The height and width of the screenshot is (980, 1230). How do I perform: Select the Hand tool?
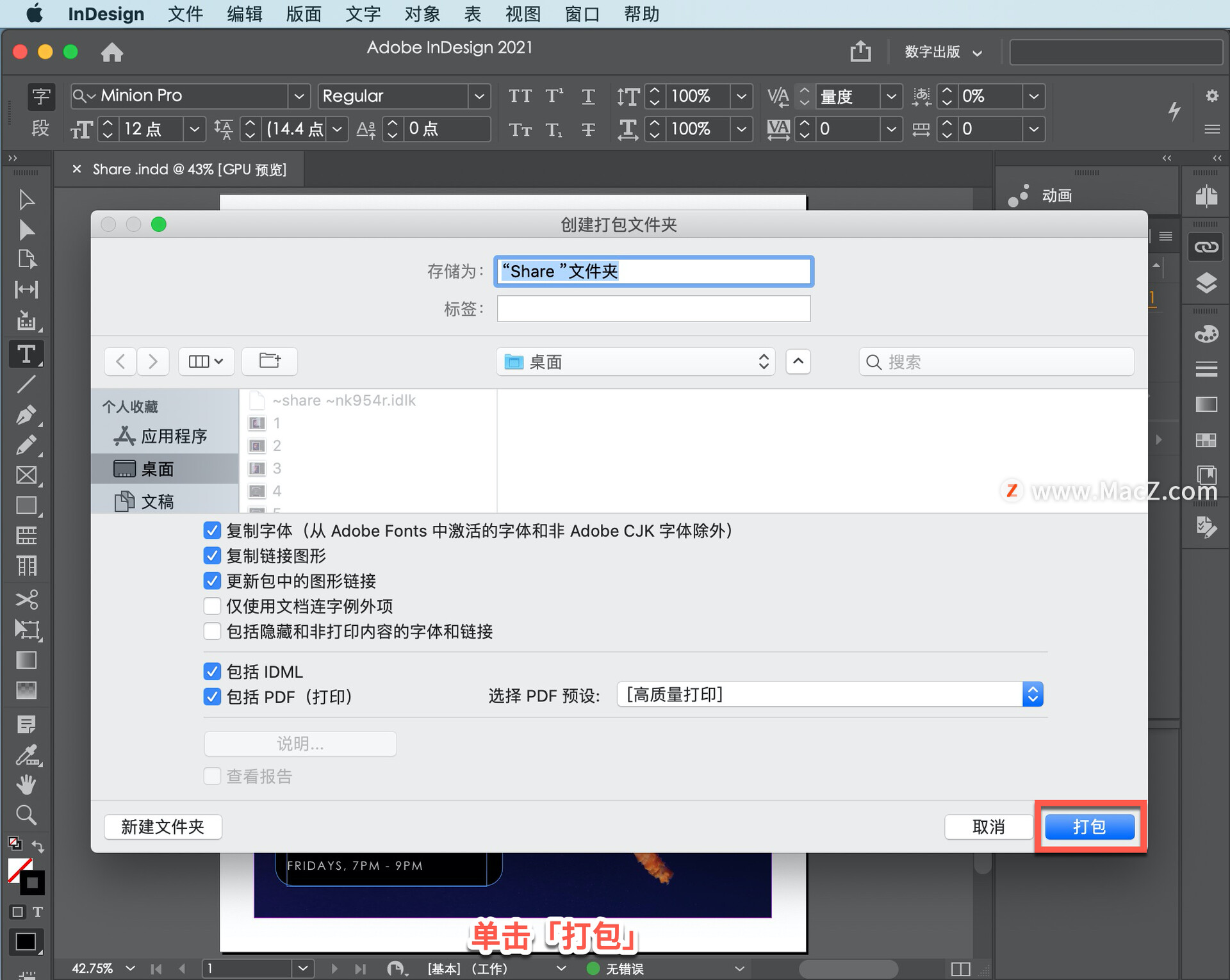[x=26, y=784]
